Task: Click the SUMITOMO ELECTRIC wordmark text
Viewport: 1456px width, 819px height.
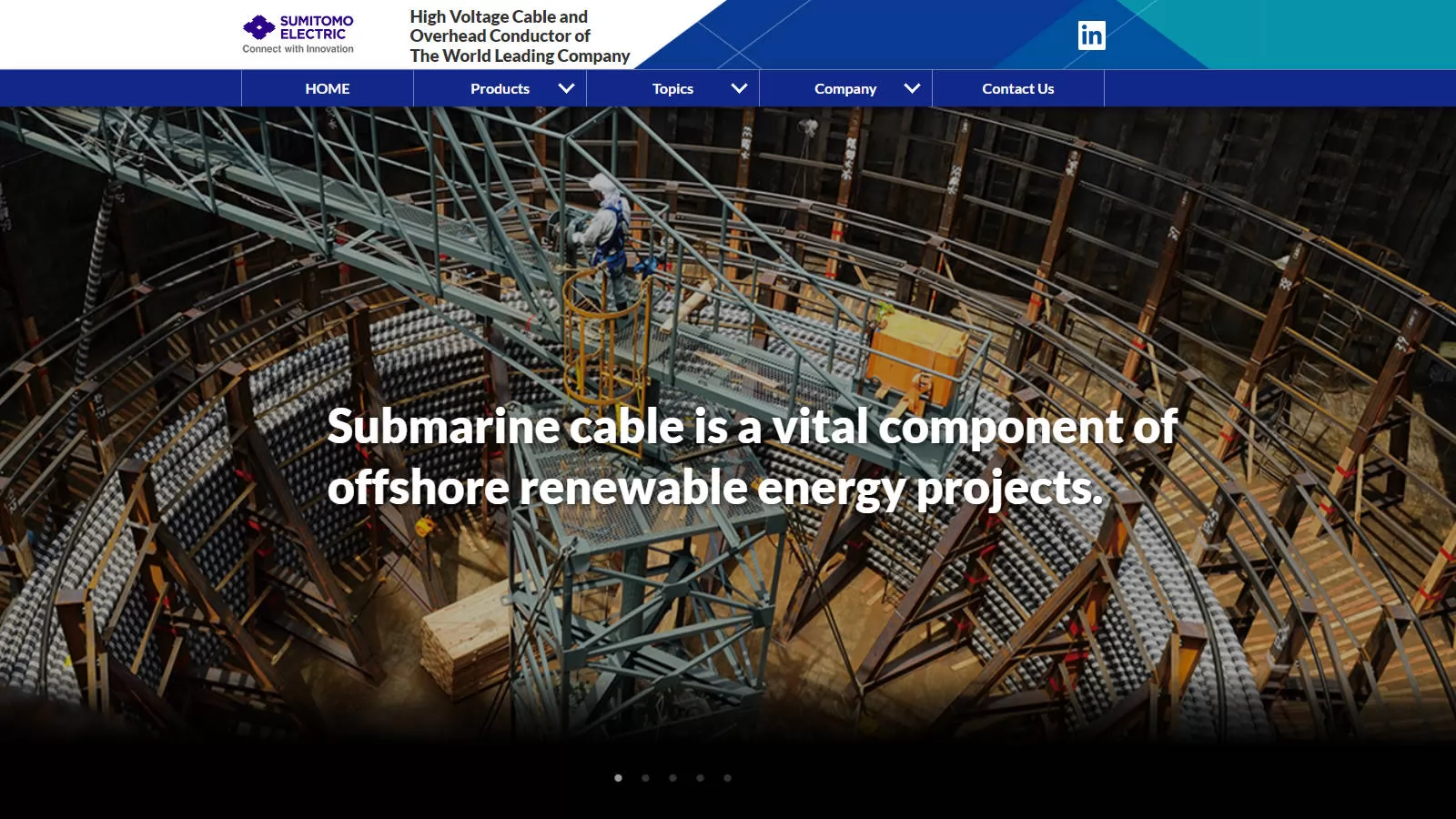Action: pyautogui.click(x=316, y=27)
